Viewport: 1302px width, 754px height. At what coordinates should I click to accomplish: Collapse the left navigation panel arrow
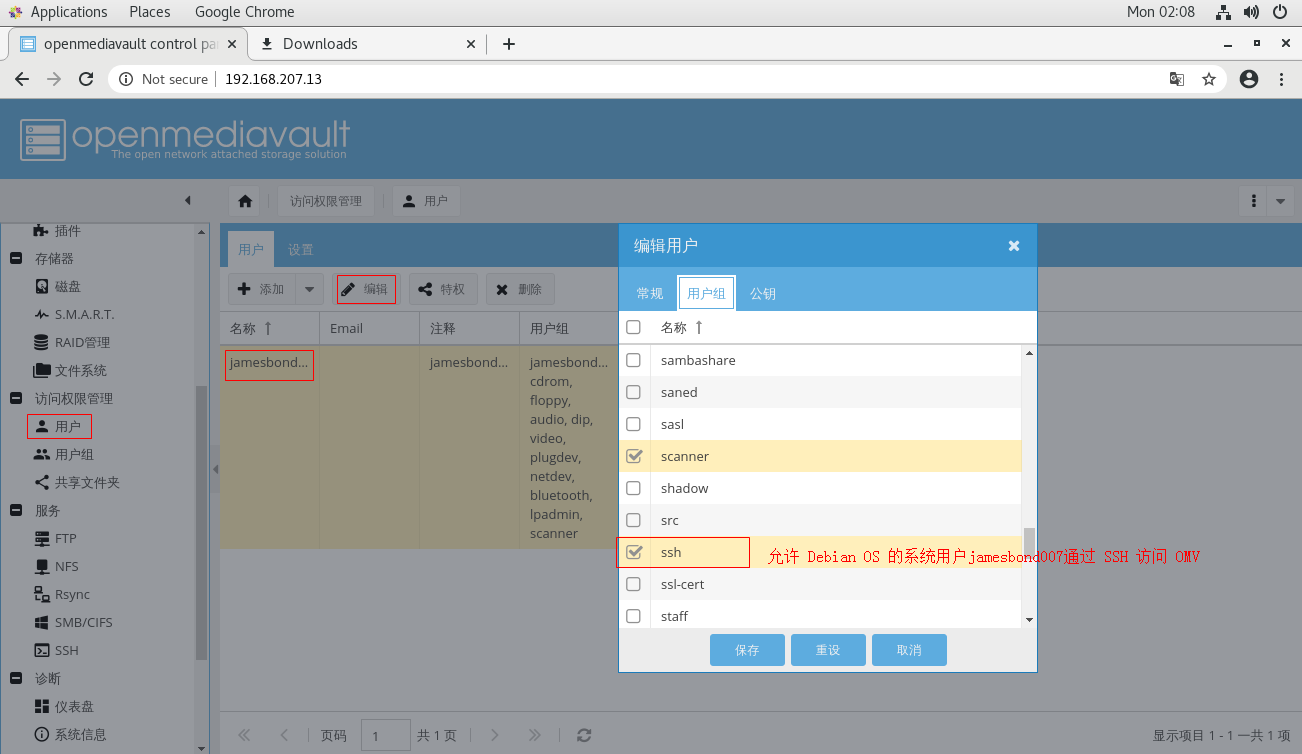[187, 201]
